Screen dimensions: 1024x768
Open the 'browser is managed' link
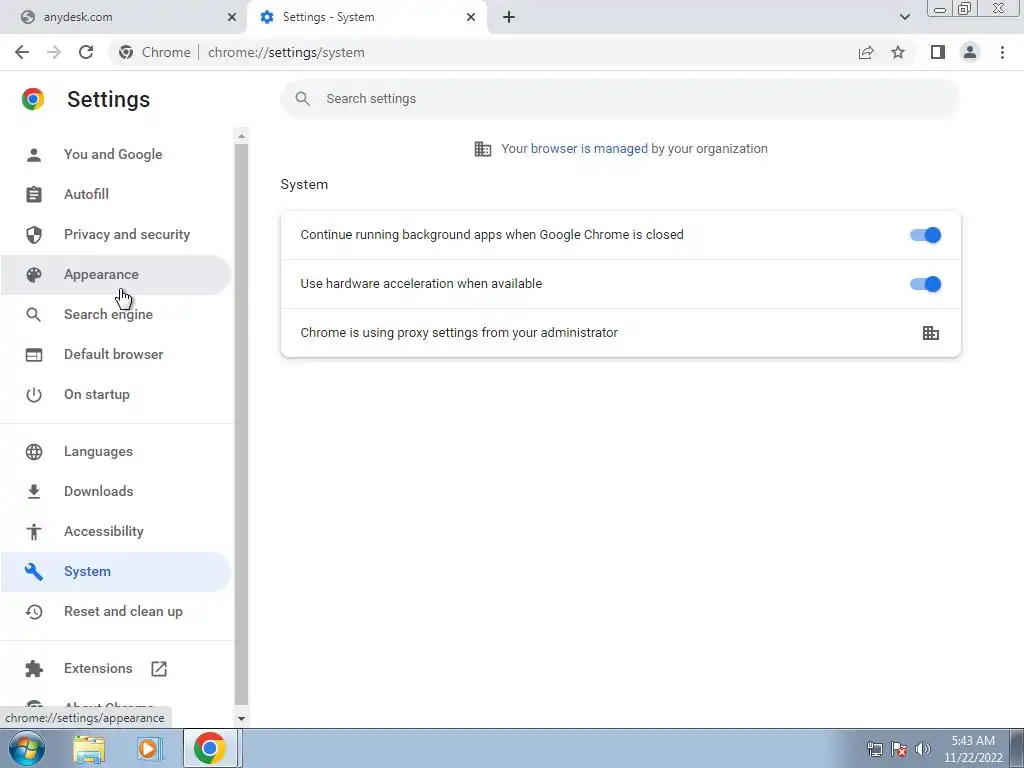point(589,148)
